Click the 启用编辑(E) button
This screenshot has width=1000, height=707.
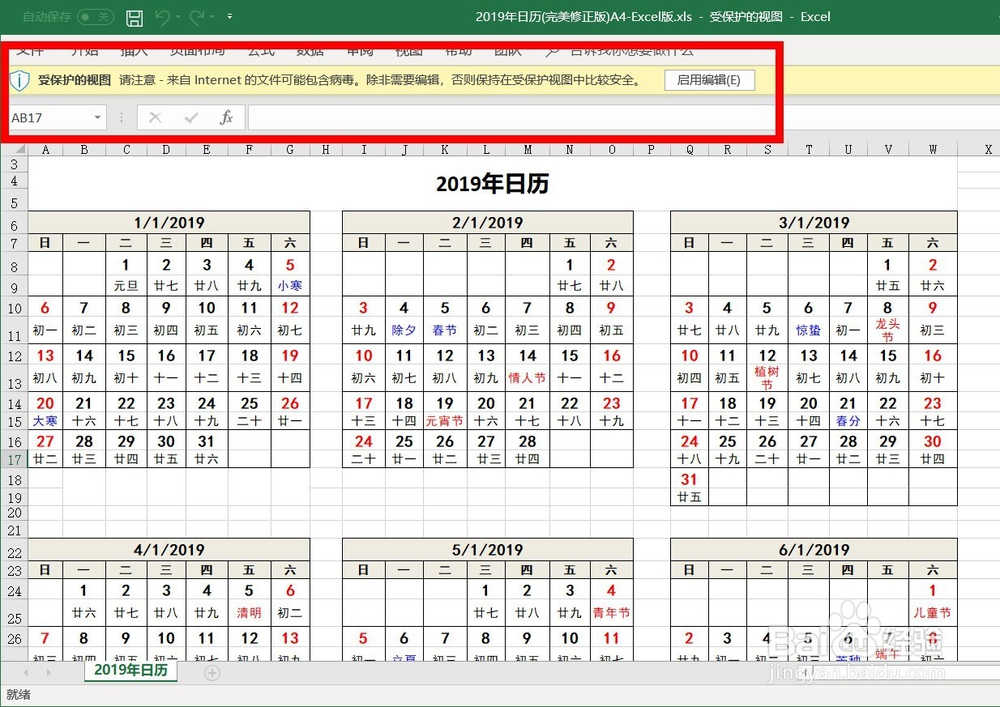point(709,80)
